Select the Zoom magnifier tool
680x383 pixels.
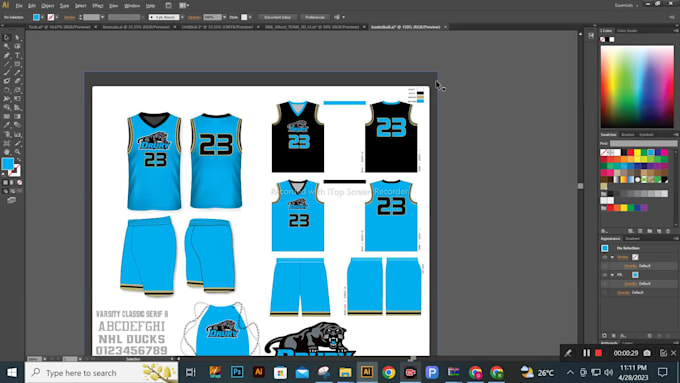(17, 152)
